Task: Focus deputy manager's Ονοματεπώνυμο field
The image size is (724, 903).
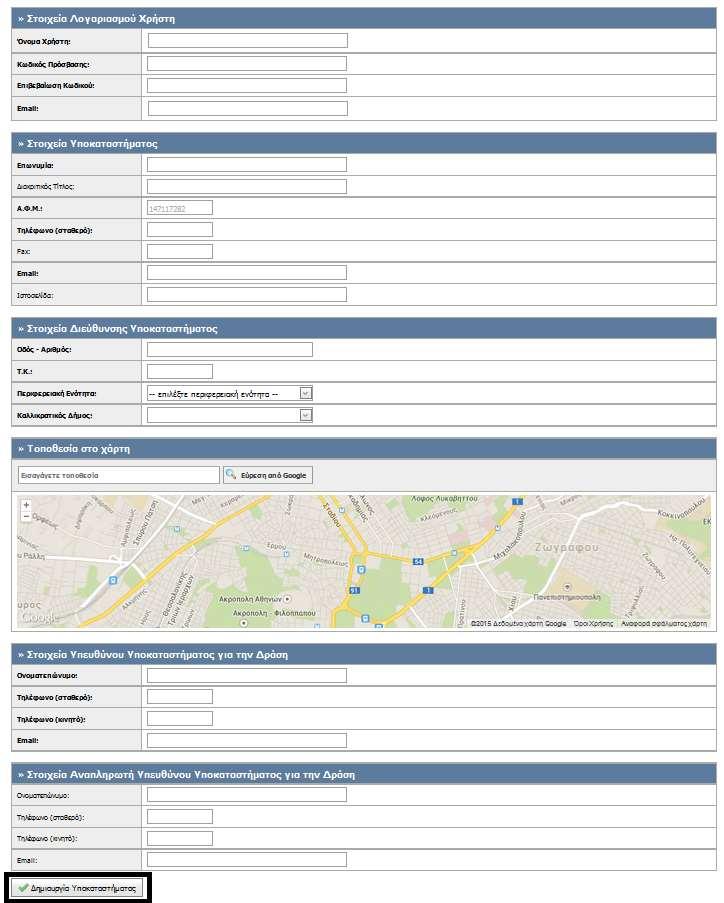Action: coord(247,795)
